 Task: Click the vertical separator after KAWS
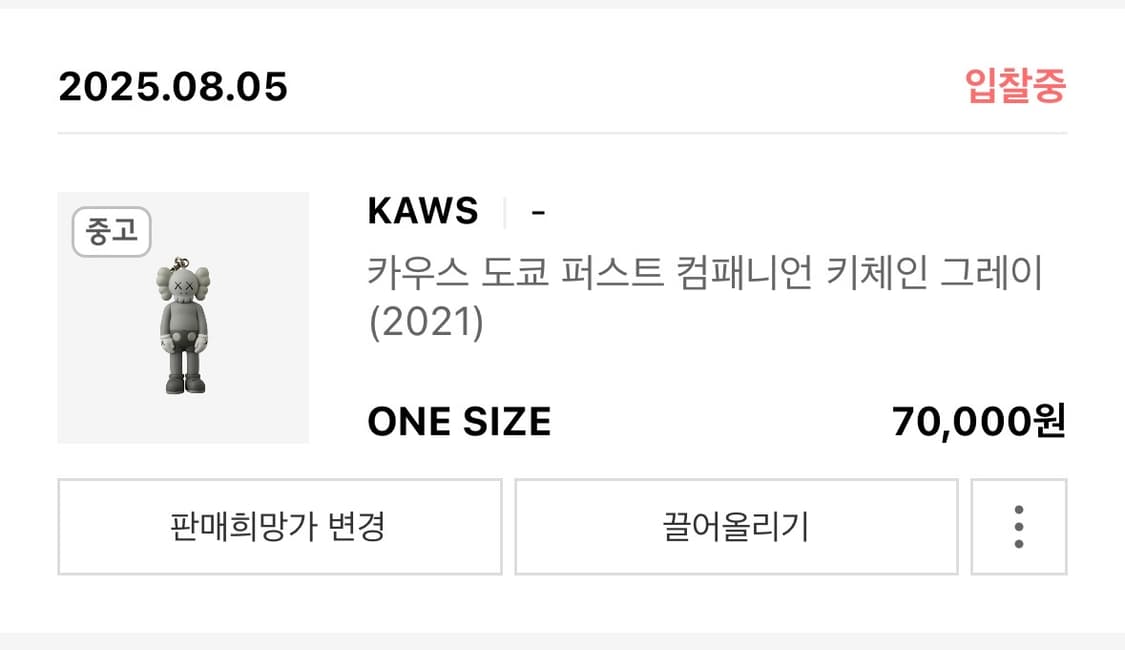tap(505, 212)
